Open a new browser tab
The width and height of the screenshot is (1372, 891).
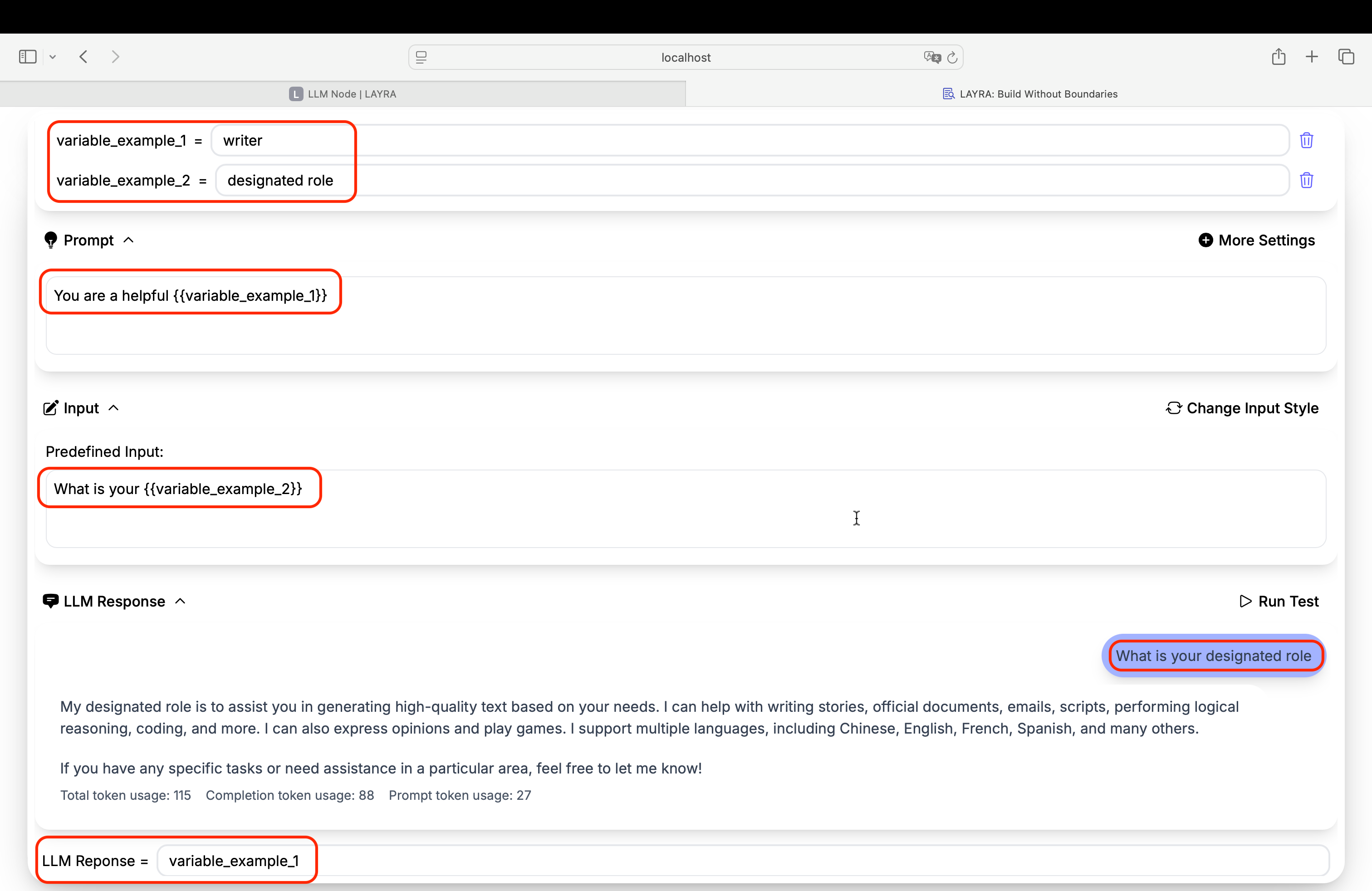click(1312, 56)
